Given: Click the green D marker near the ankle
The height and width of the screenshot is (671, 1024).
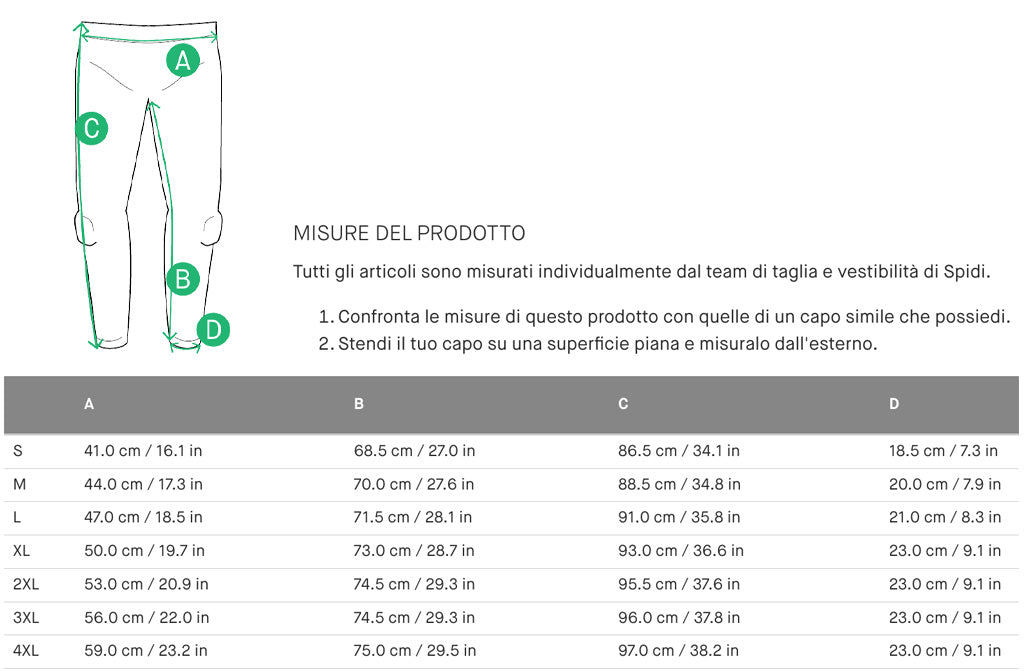Looking at the screenshot, I should click(213, 329).
